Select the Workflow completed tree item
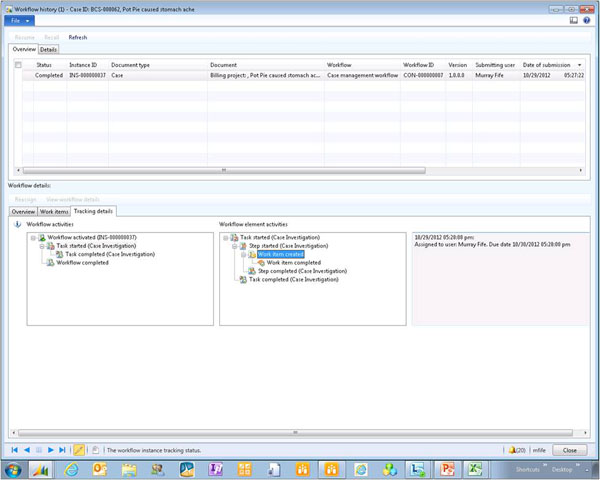This screenshot has width=600, height=480. [x=82, y=263]
